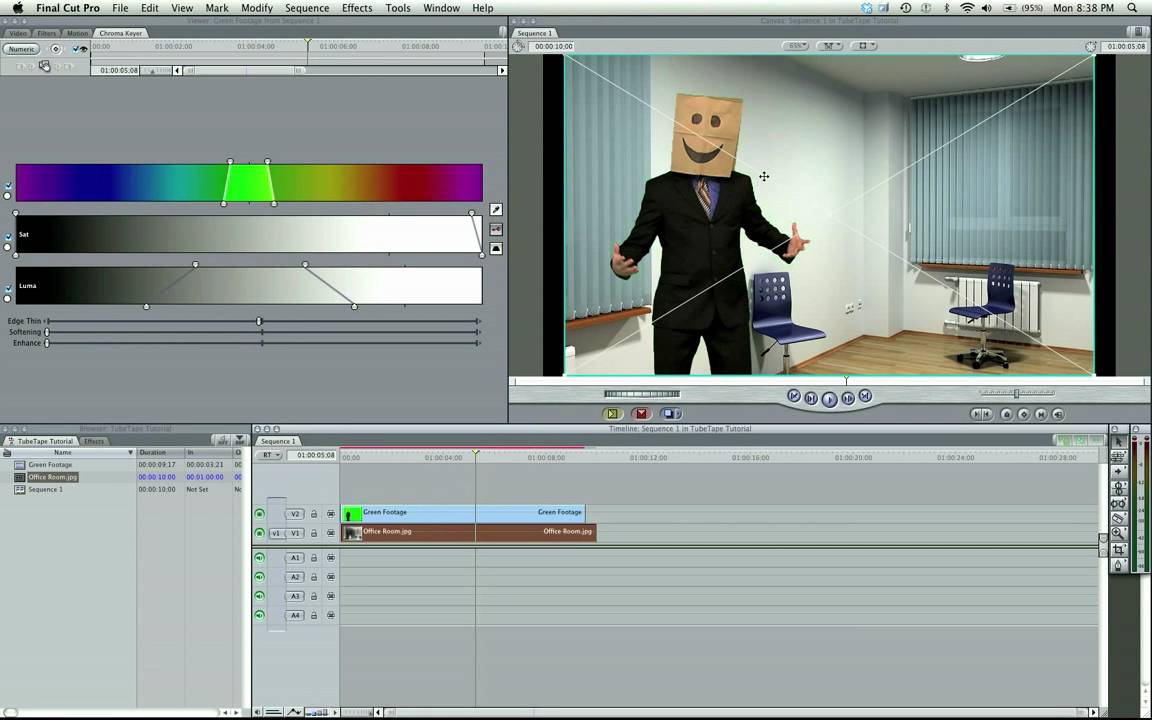Select the eyedropper Select Color tool
This screenshot has width=1152, height=720.
coord(496,210)
